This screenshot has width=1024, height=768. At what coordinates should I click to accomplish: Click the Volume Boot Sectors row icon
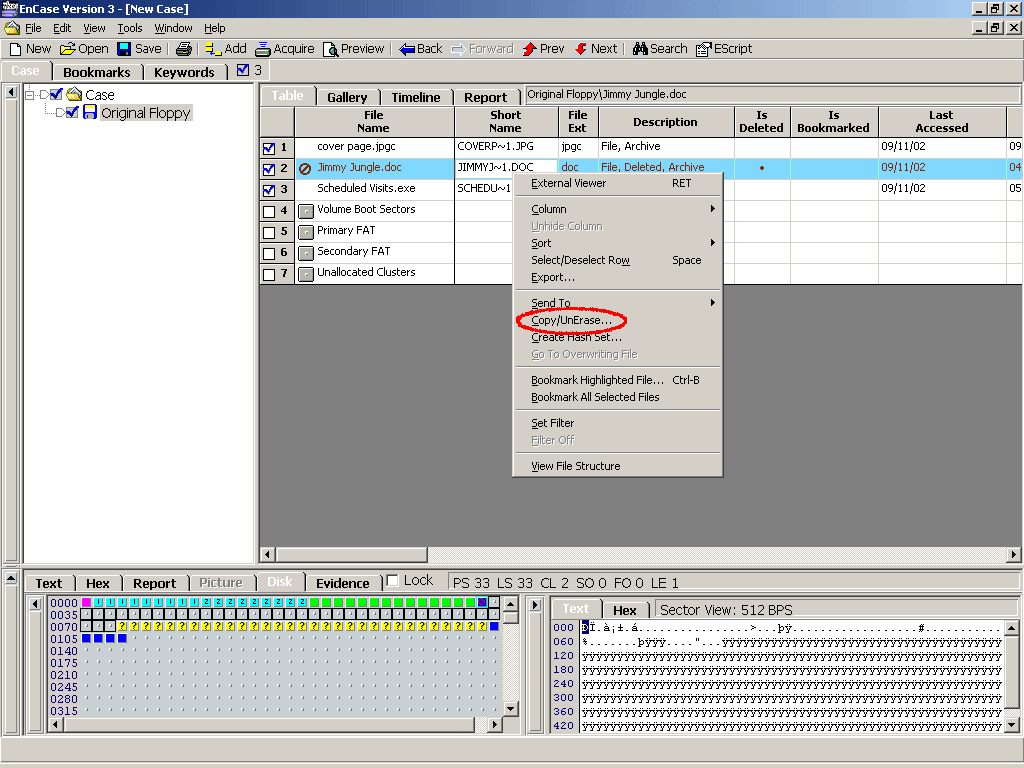(x=306, y=211)
